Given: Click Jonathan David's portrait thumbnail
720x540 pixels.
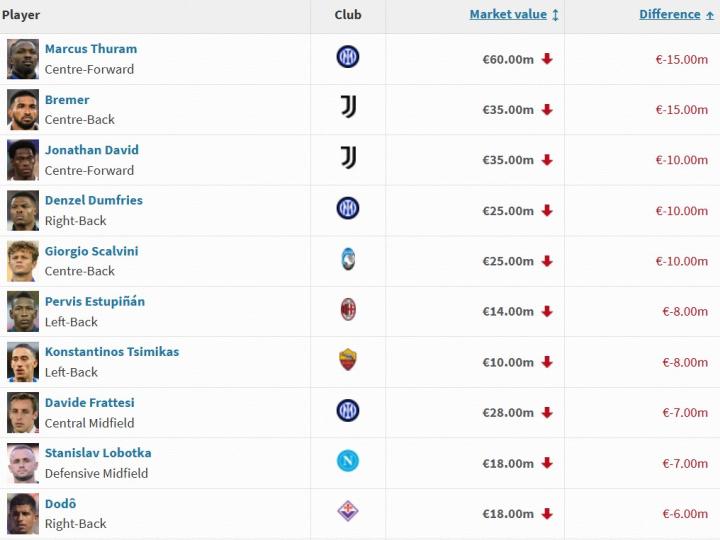Looking at the screenshot, I should click(x=23, y=160).
